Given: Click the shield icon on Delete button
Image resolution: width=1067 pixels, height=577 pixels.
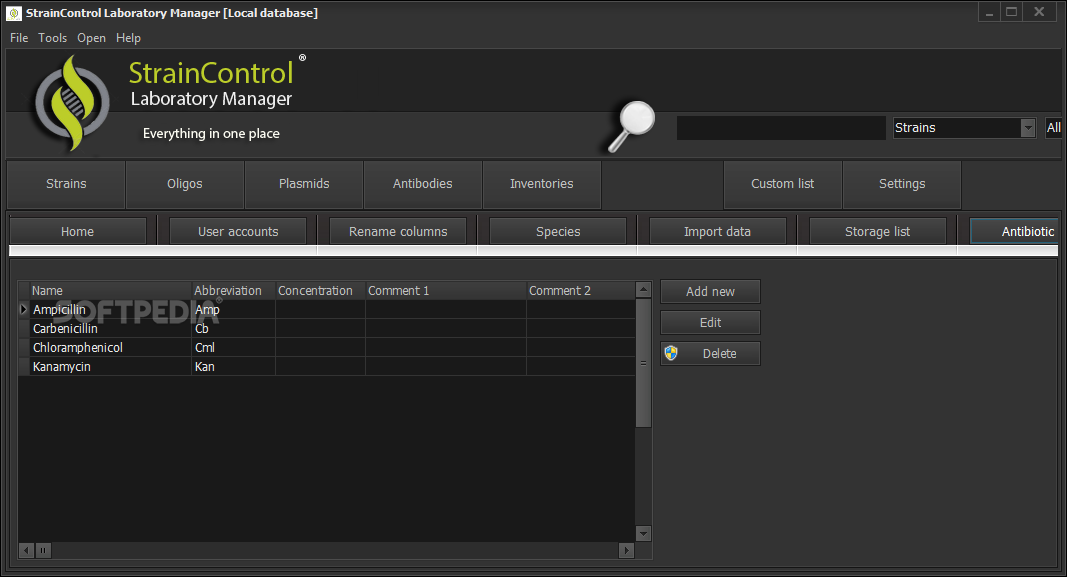Looking at the screenshot, I should (671, 353).
